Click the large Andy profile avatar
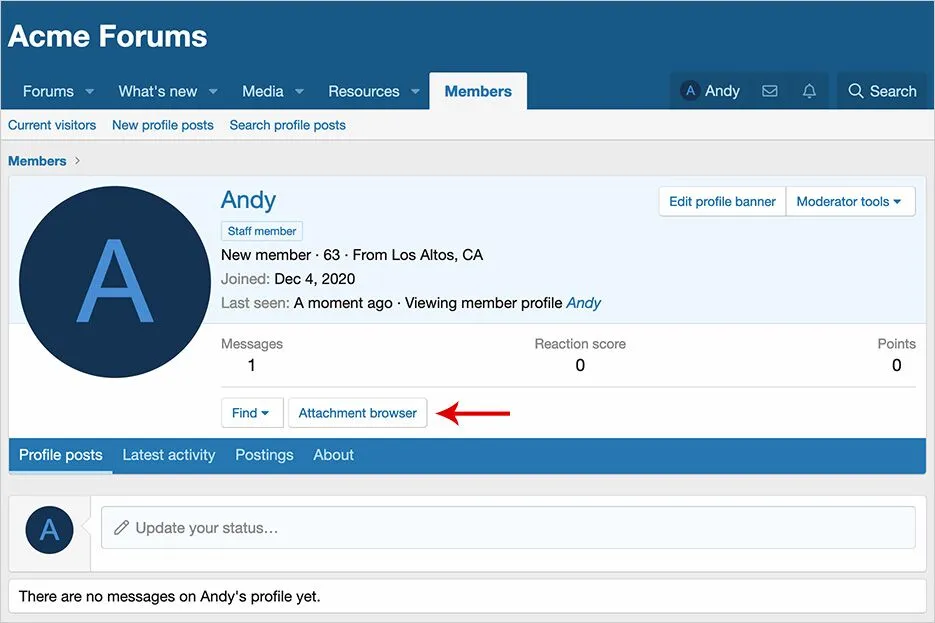 115,282
